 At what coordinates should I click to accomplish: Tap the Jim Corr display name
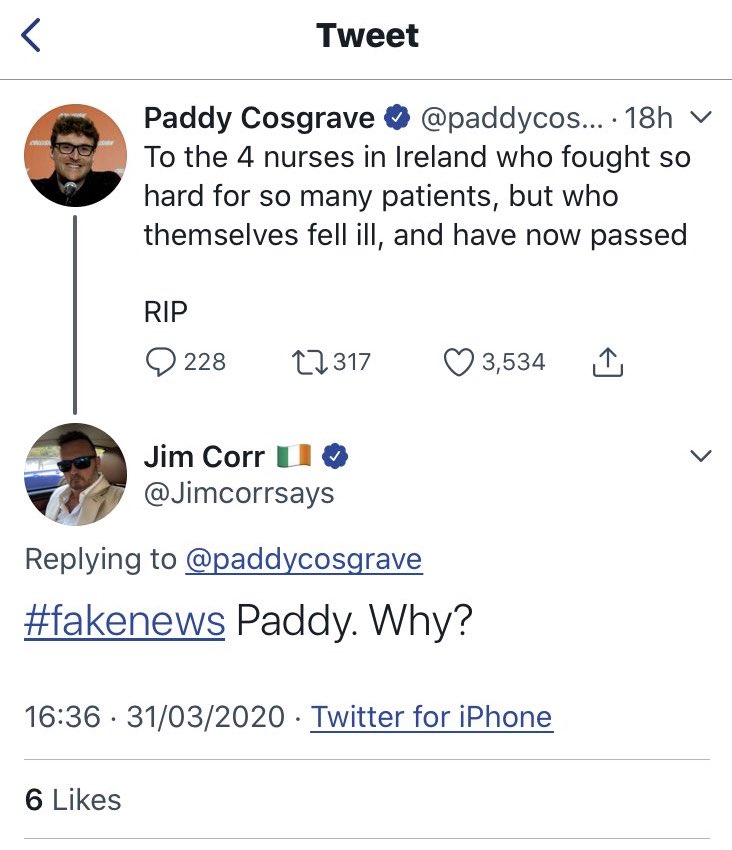click(204, 457)
